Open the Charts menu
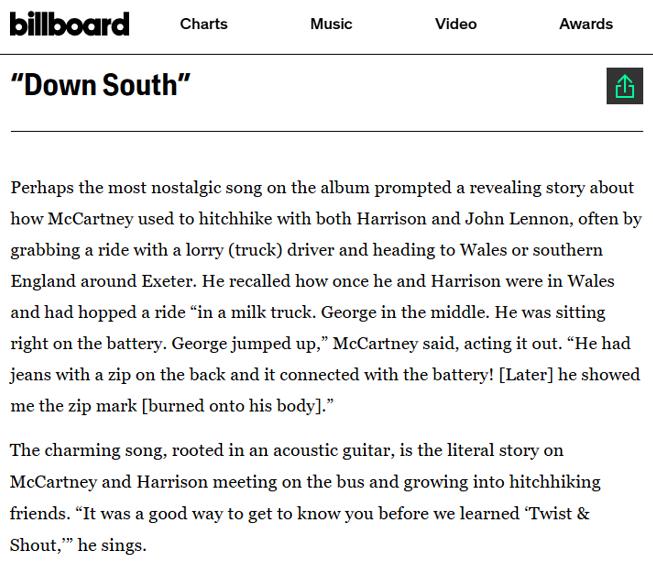Viewport: 653px width, 576px height. pos(204,24)
